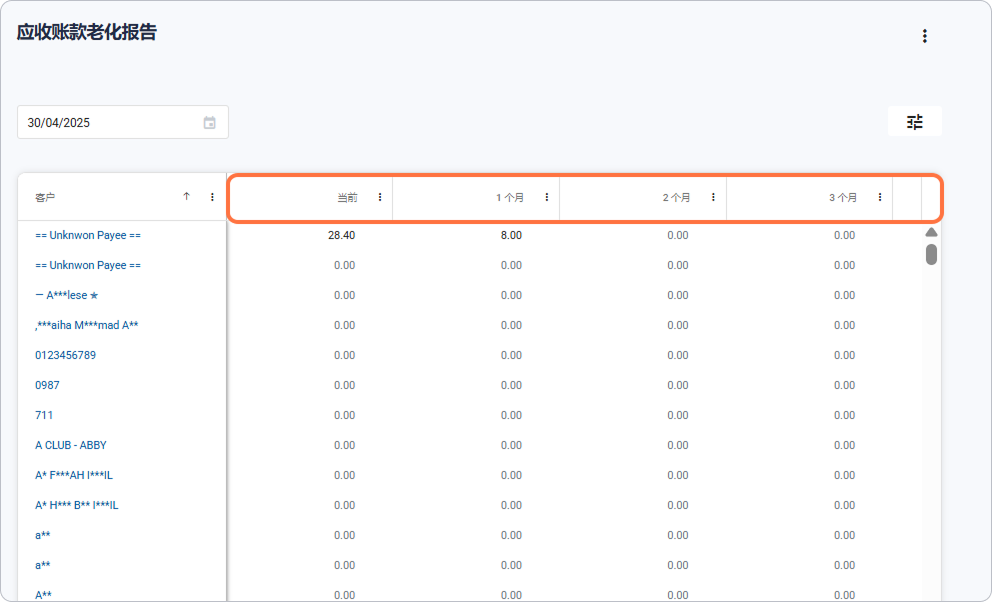The height and width of the screenshot is (602, 992).
Task: Open the filter settings sliders button
Action: 915,121
